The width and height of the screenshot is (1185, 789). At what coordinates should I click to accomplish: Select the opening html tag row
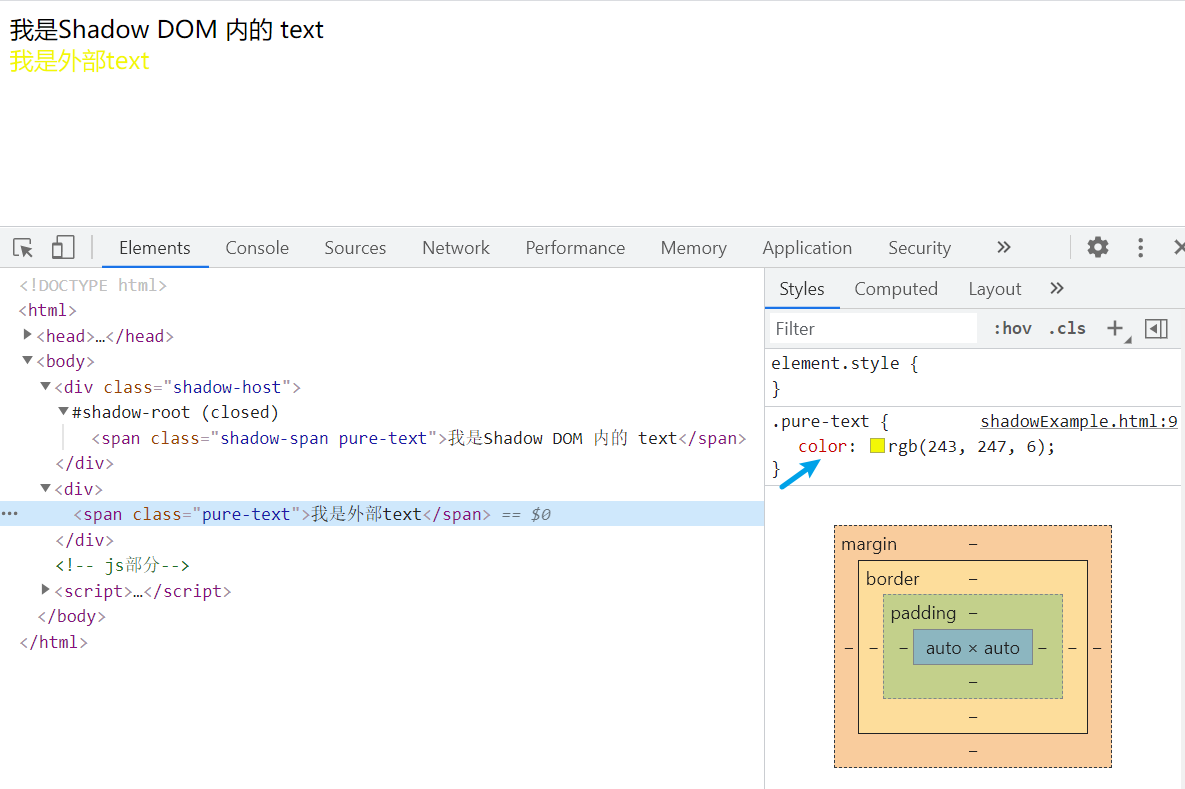tap(48, 310)
